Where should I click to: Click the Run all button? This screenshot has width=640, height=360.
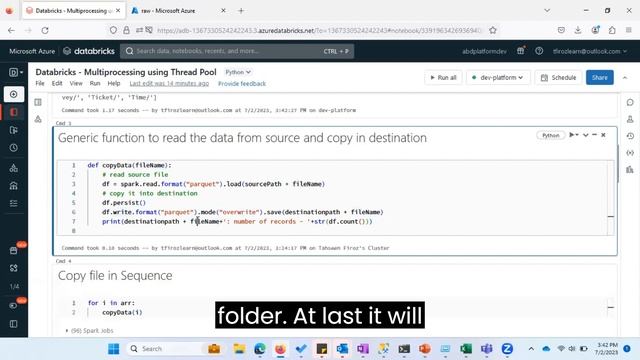point(443,78)
